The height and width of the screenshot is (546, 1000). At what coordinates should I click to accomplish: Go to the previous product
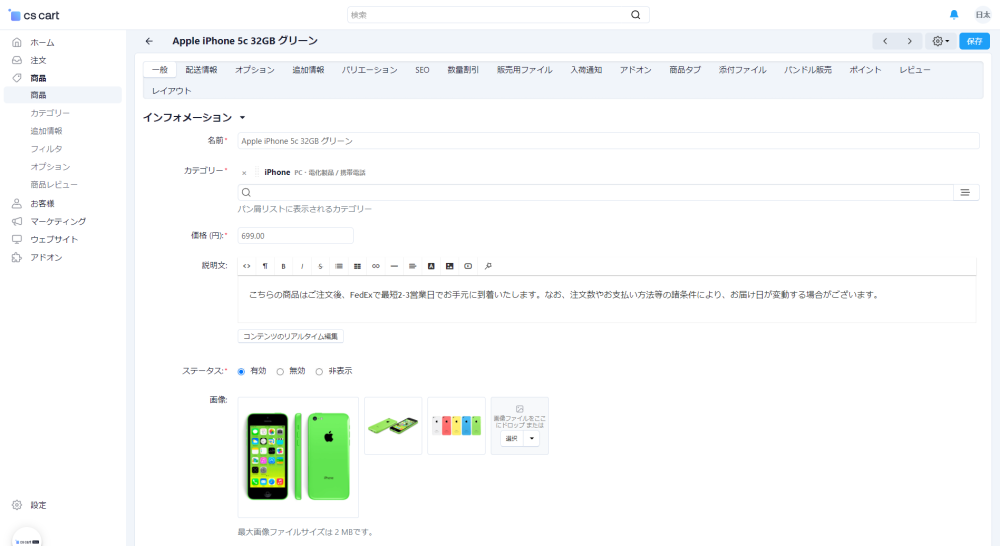point(885,41)
